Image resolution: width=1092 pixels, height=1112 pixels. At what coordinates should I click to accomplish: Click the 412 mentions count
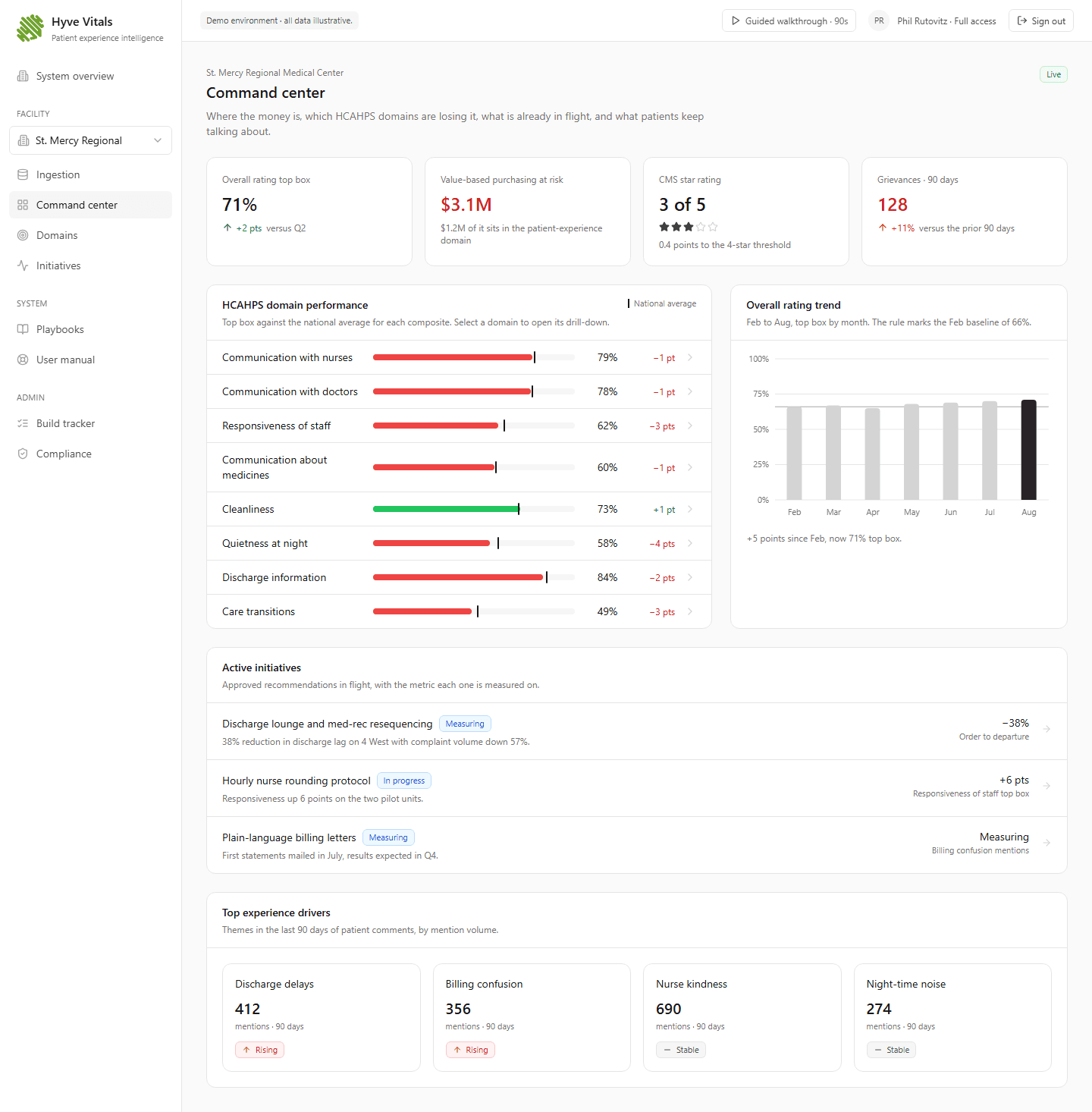(x=248, y=1009)
